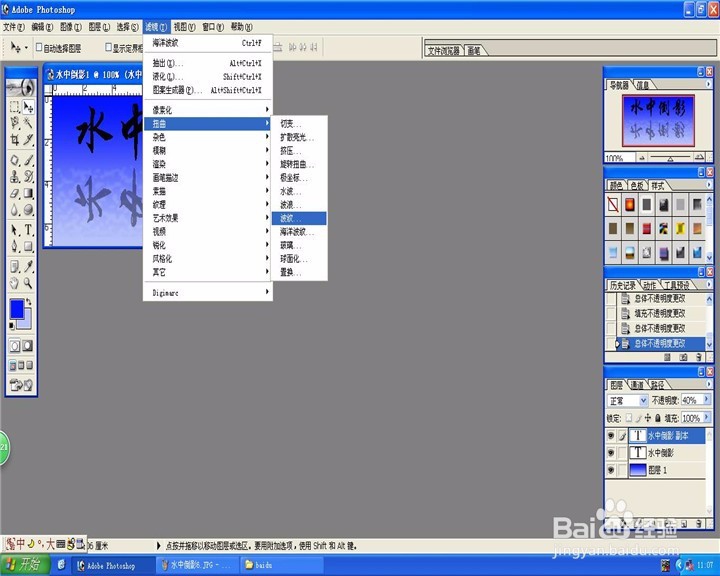Screen dimensions: 720x576
Task: Expand the 像素化 filter submenu
Action: [x=208, y=110]
